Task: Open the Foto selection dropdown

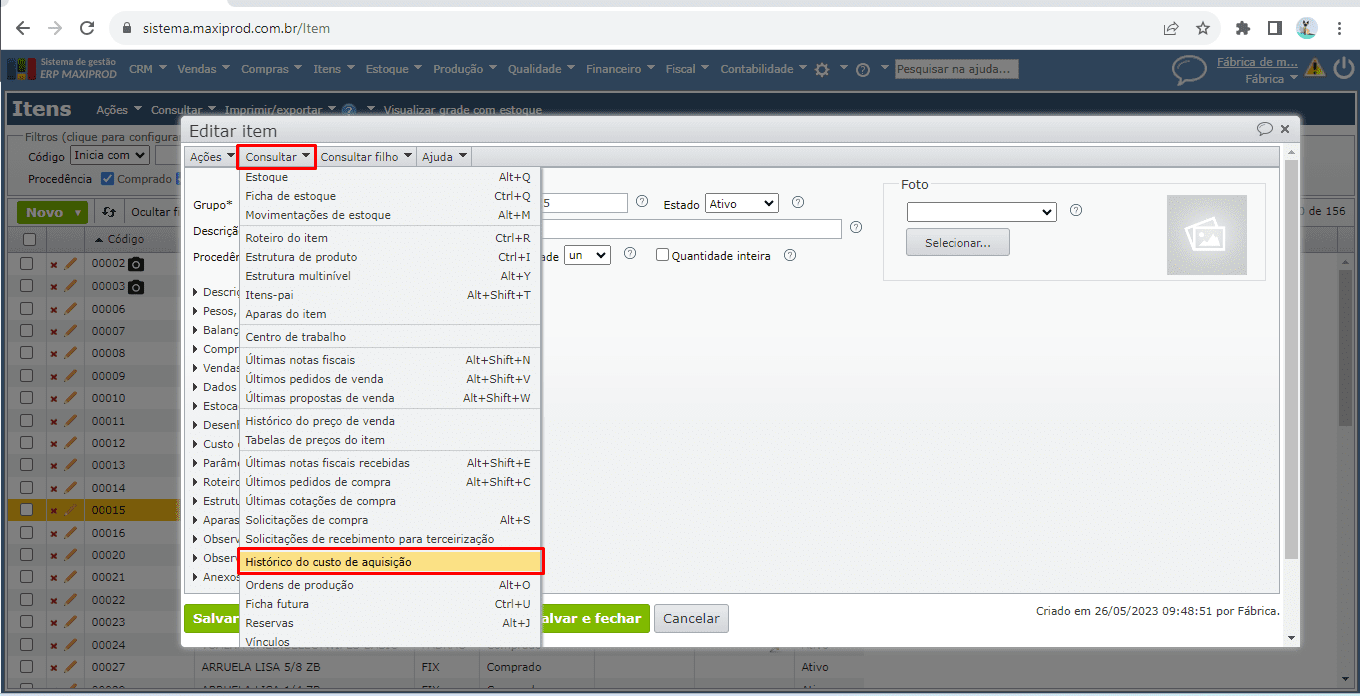Action: pos(981,211)
